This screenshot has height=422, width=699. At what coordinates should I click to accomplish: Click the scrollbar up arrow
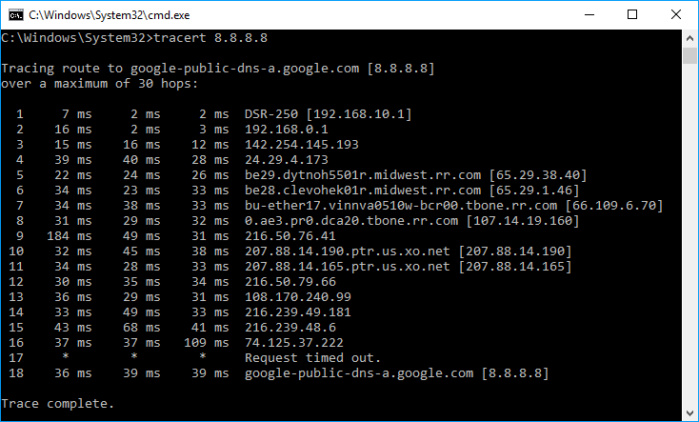click(x=690, y=38)
